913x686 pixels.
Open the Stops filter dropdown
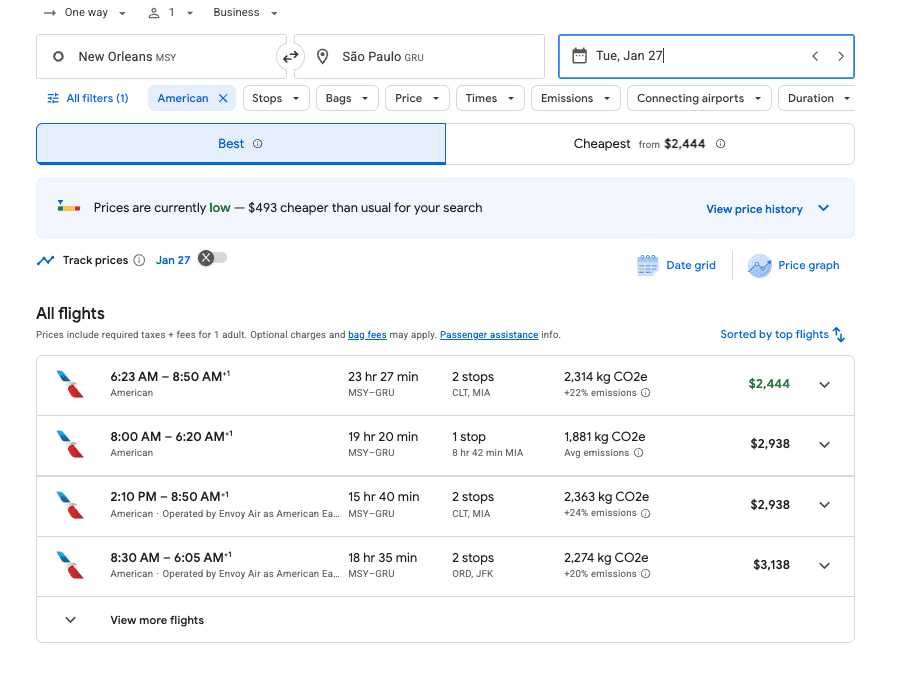click(276, 99)
